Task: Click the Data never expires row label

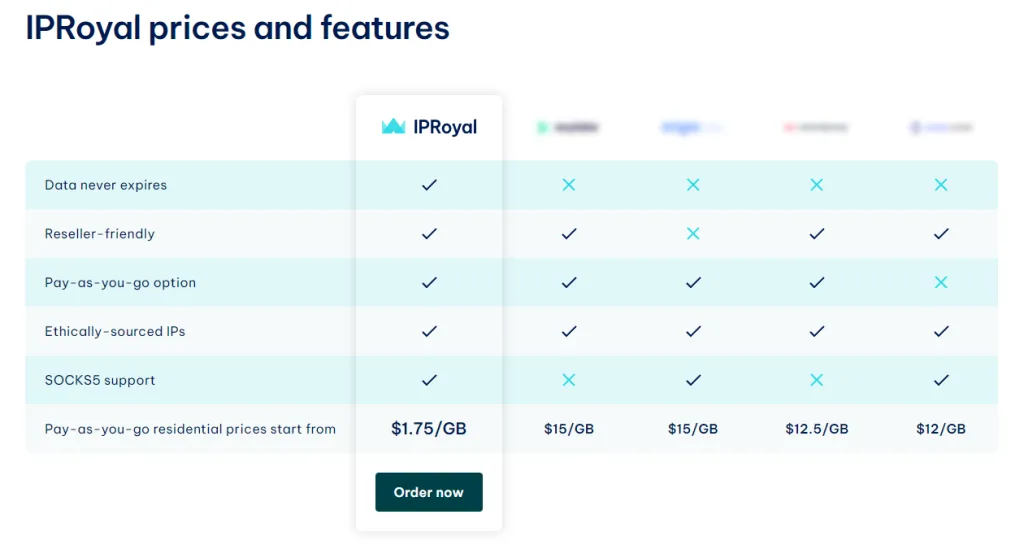Action: coord(106,185)
